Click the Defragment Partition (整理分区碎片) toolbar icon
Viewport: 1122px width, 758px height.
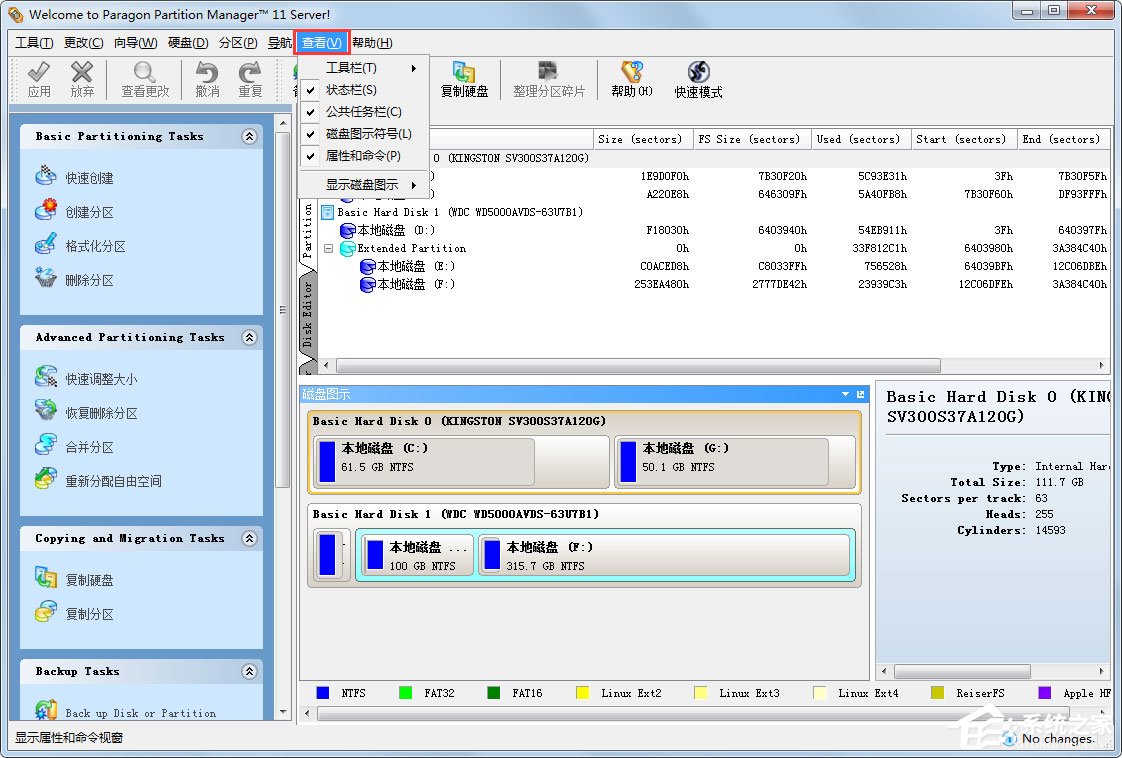tap(548, 72)
